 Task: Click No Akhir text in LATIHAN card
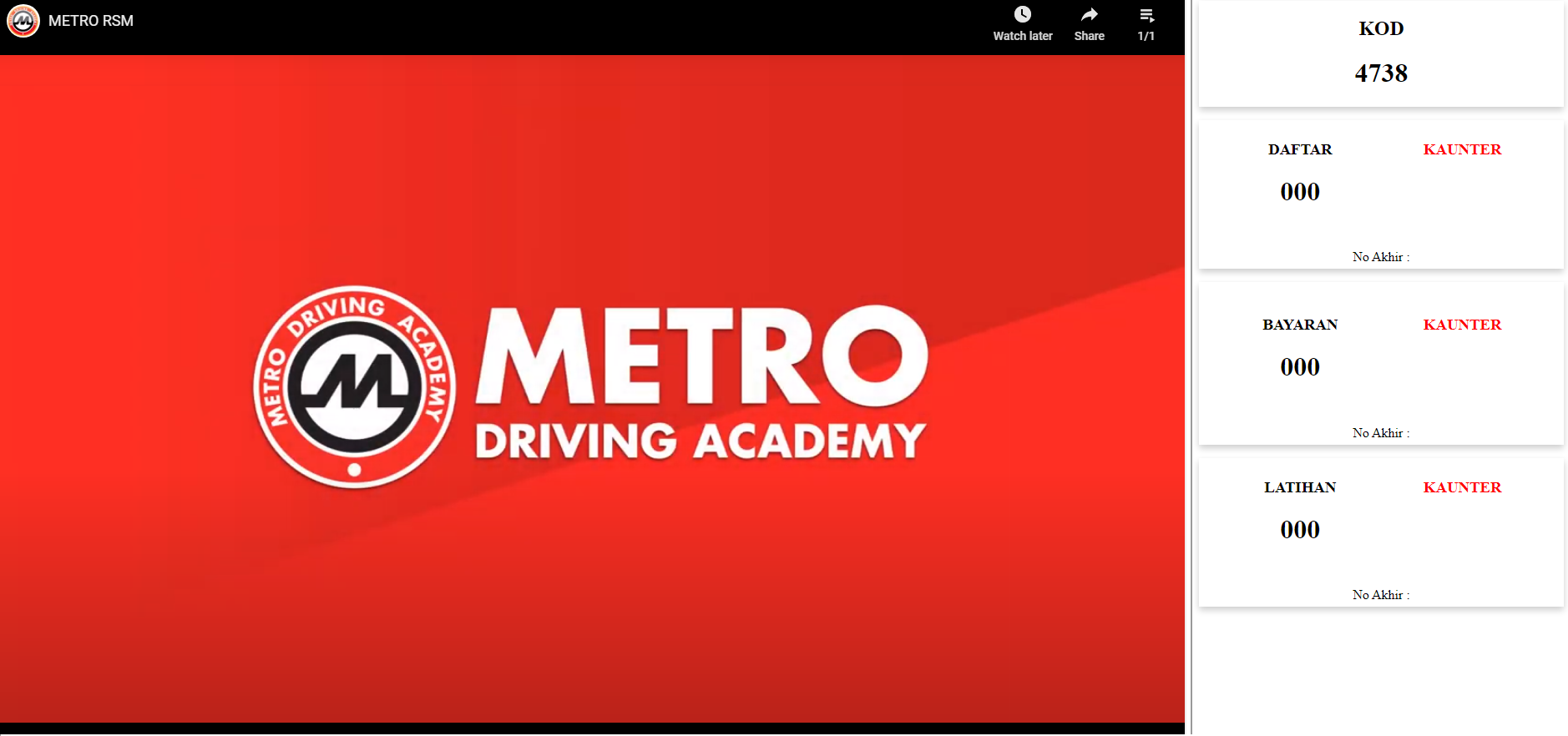[1380, 595]
